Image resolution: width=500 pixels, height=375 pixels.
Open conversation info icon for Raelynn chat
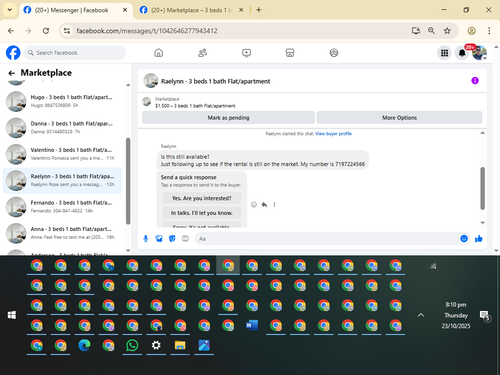click(x=475, y=81)
